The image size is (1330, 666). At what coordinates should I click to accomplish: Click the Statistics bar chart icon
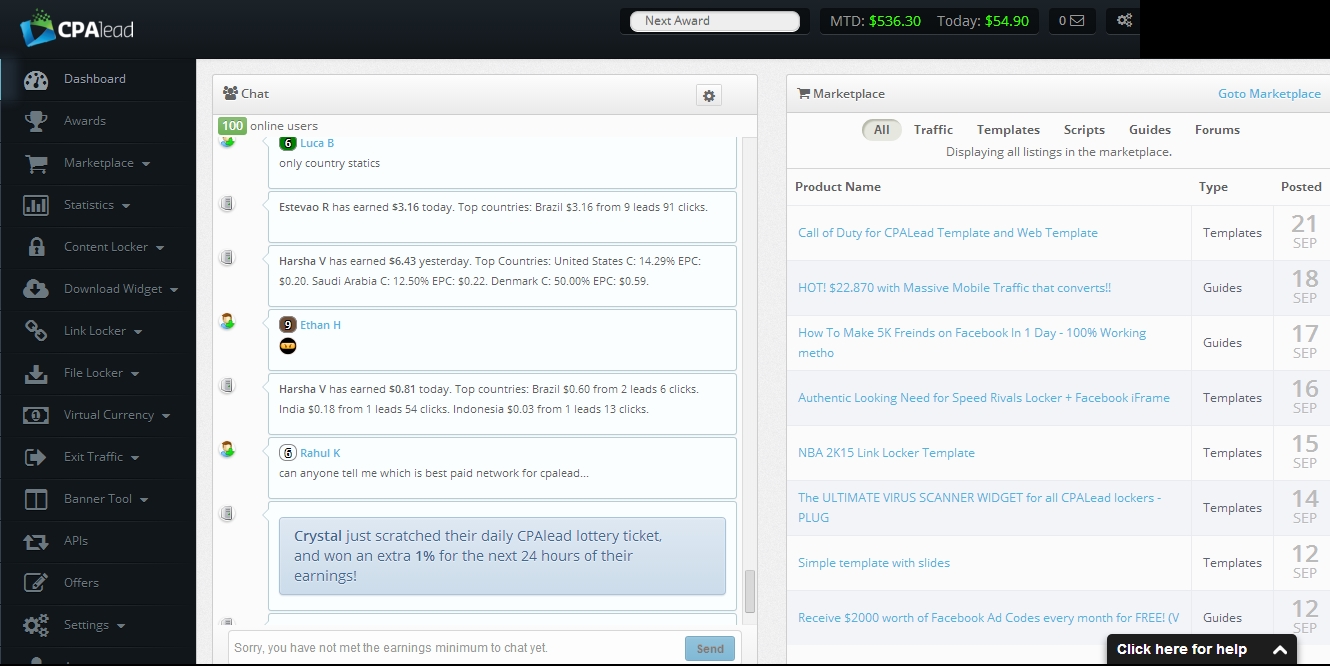(36, 206)
